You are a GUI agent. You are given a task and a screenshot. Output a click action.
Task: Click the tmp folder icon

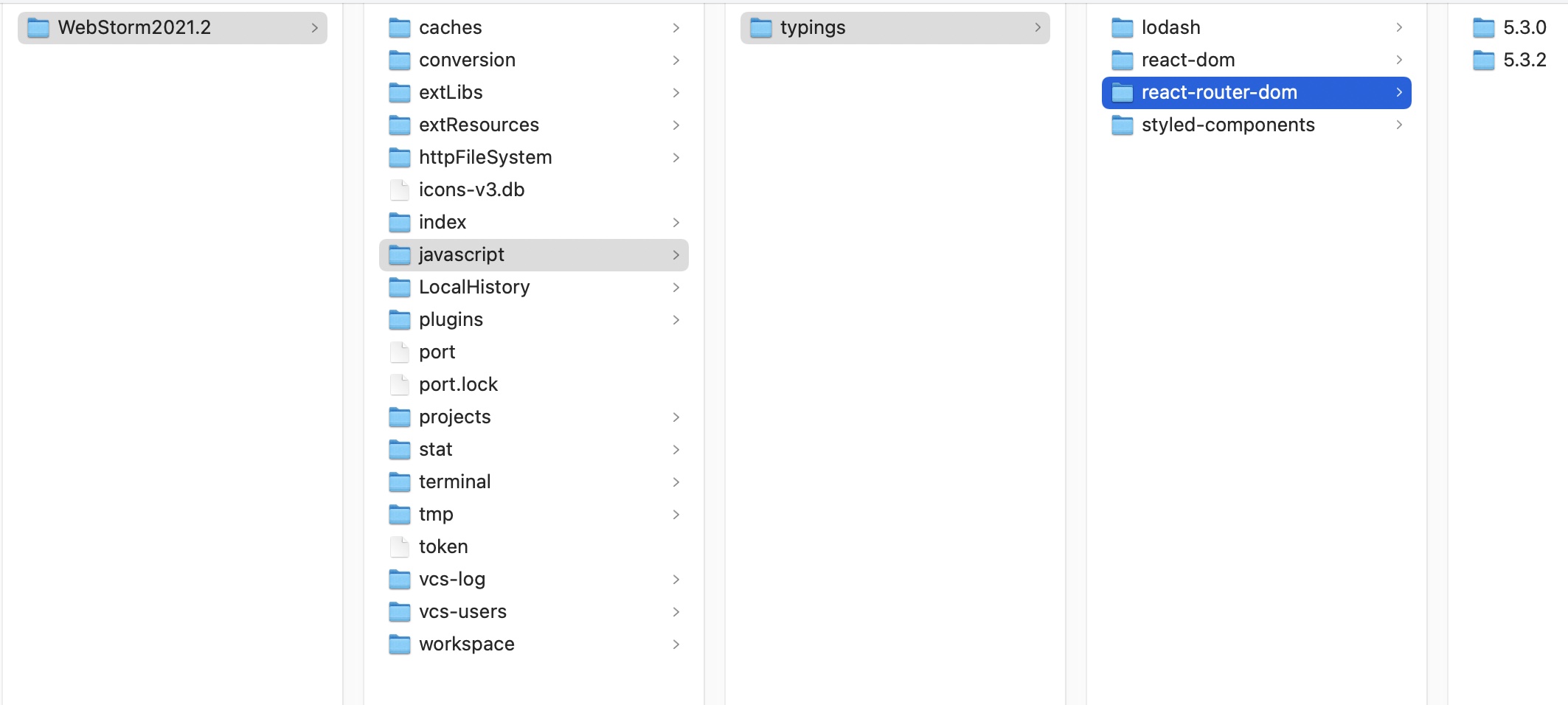click(x=400, y=515)
